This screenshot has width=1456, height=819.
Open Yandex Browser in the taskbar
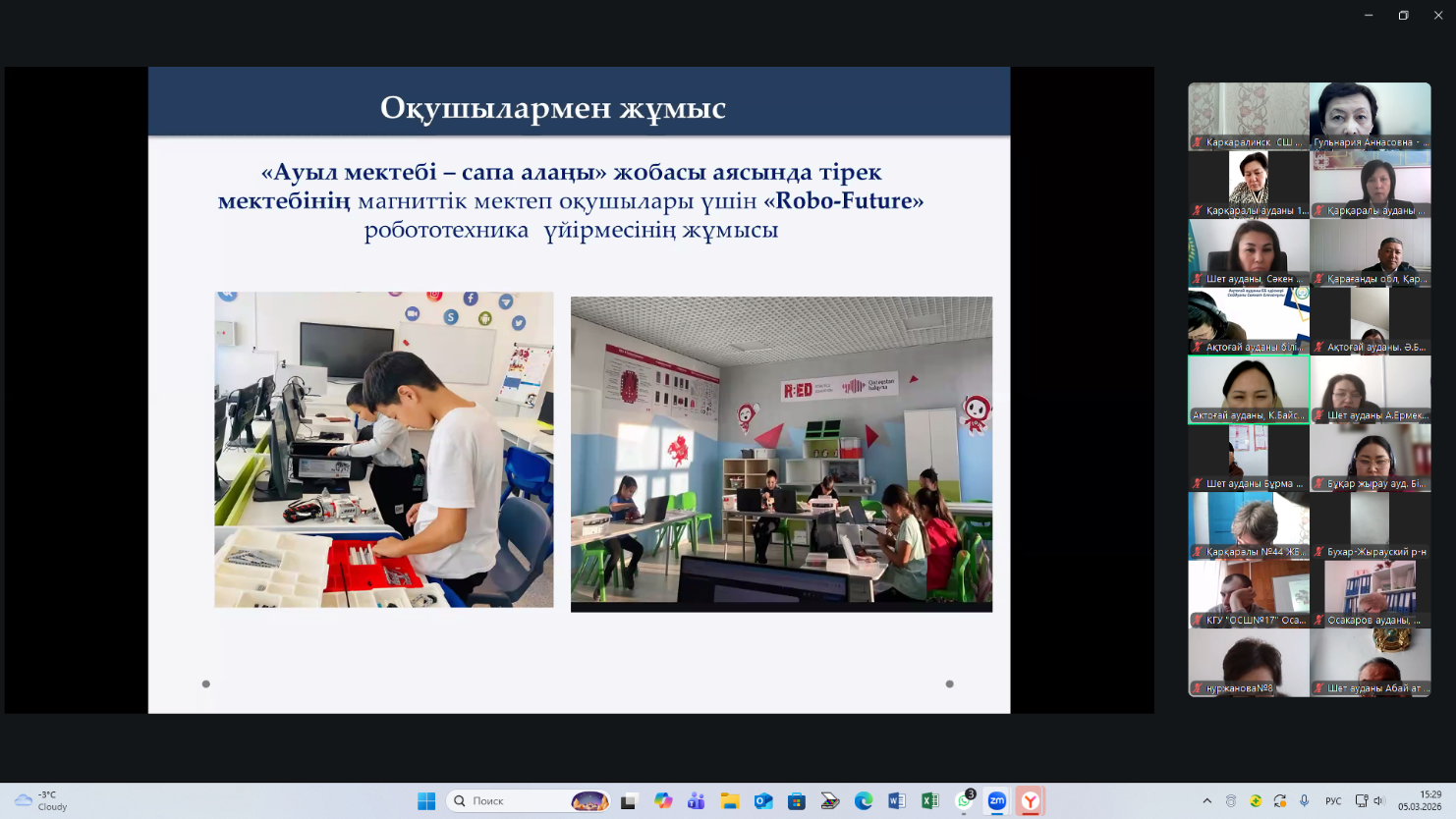[x=1030, y=801]
